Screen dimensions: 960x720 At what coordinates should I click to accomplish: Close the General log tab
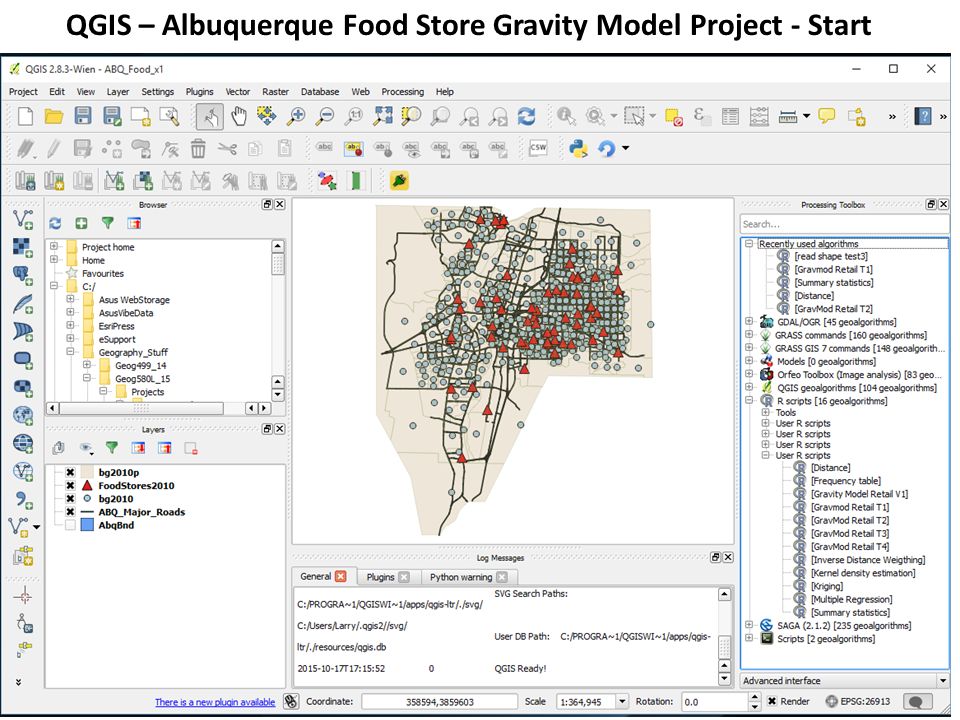click(341, 576)
